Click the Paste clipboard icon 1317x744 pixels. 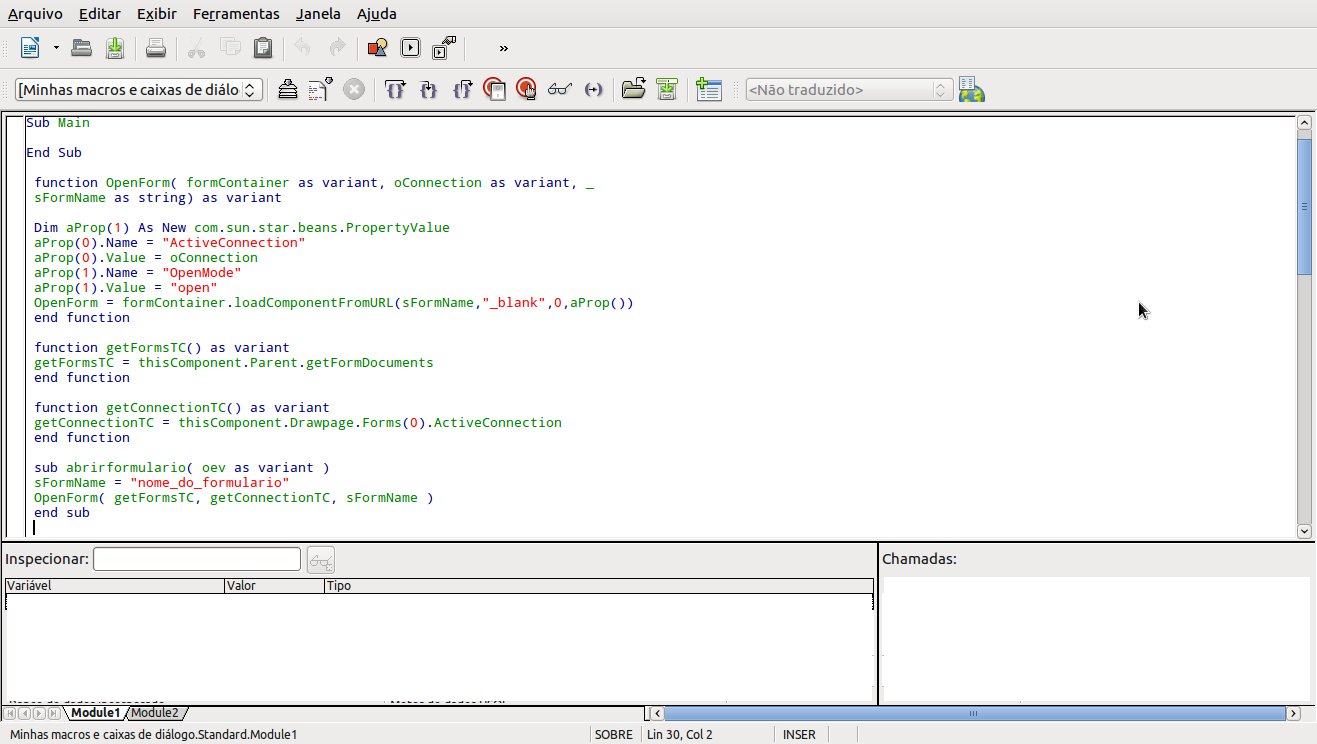(x=263, y=47)
